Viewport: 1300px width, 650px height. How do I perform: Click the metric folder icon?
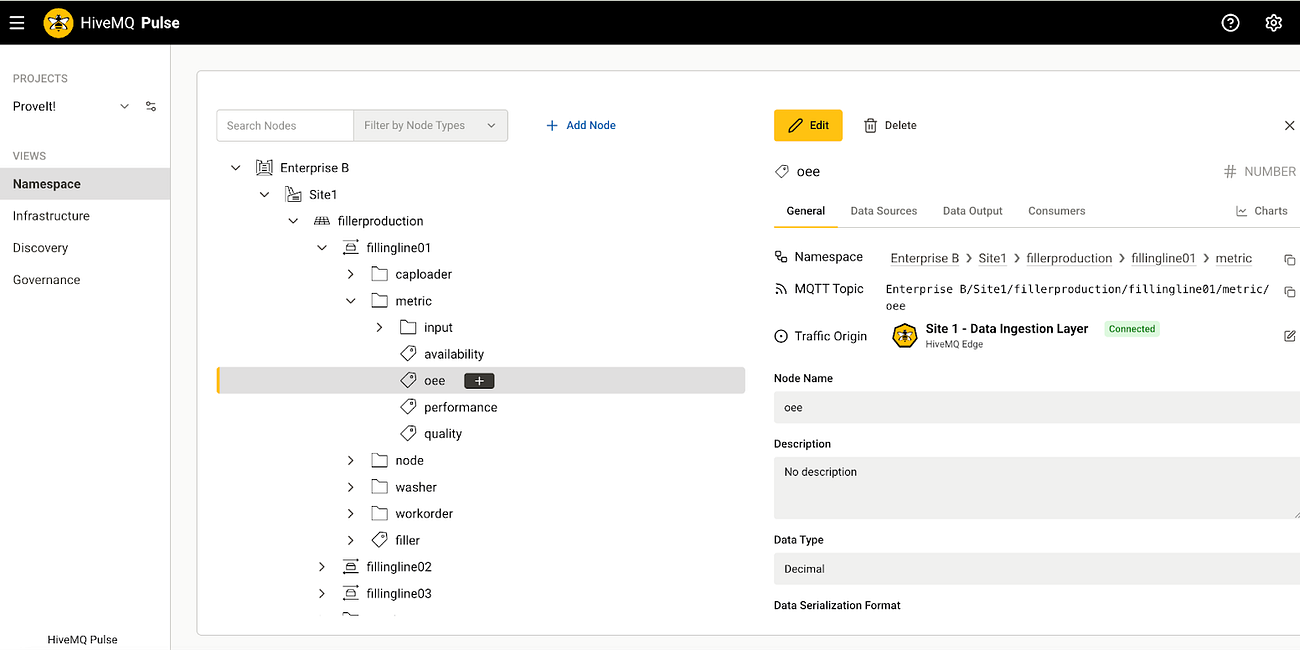coord(379,301)
